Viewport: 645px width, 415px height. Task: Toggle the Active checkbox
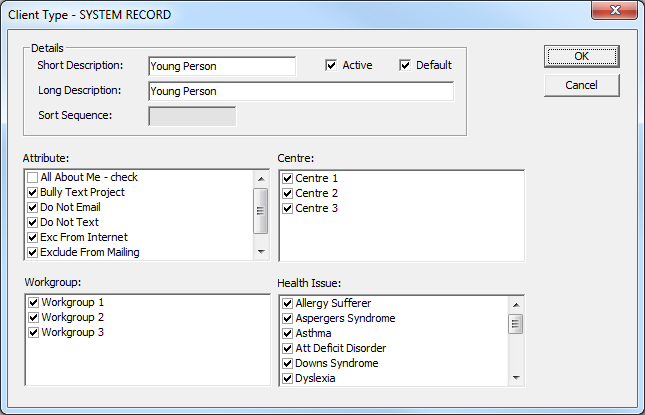pyautogui.click(x=332, y=66)
